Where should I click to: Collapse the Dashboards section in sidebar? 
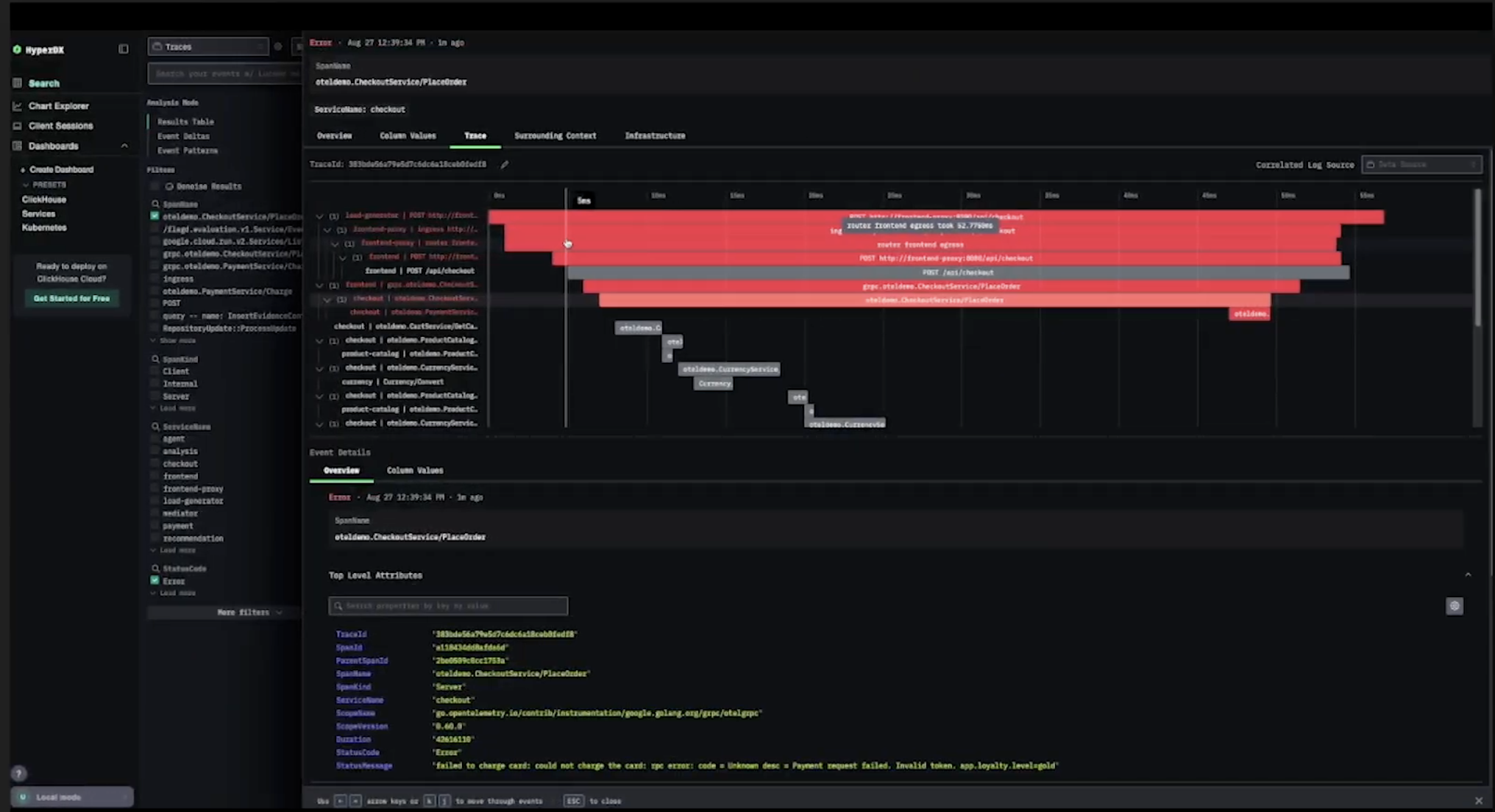click(125, 145)
